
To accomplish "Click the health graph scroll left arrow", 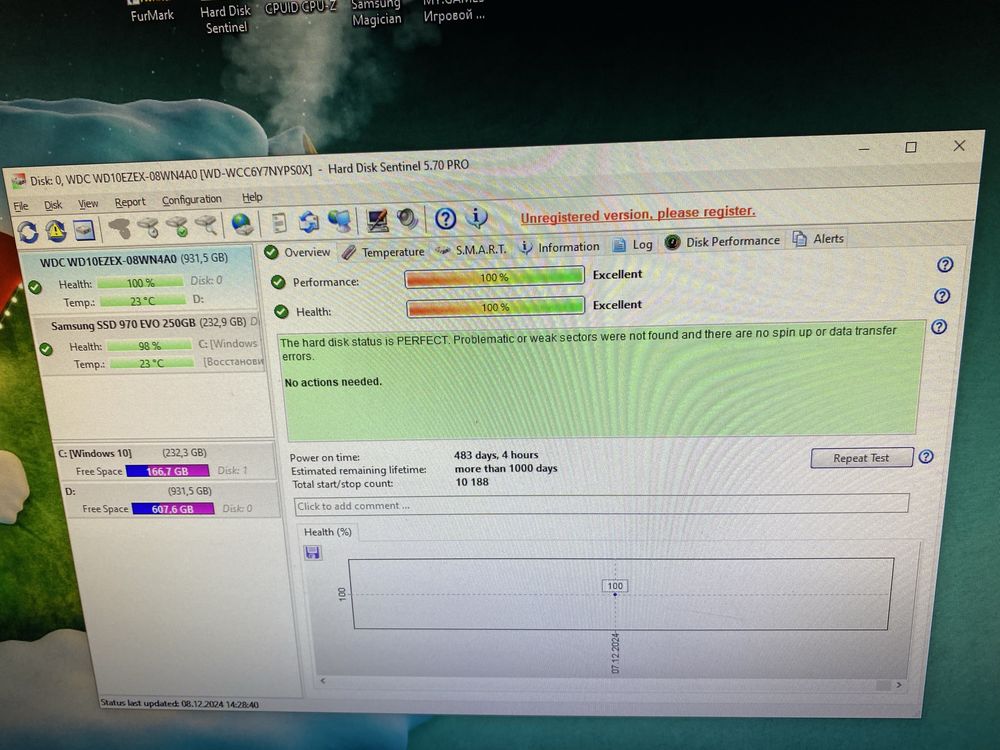I will (x=323, y=680).
